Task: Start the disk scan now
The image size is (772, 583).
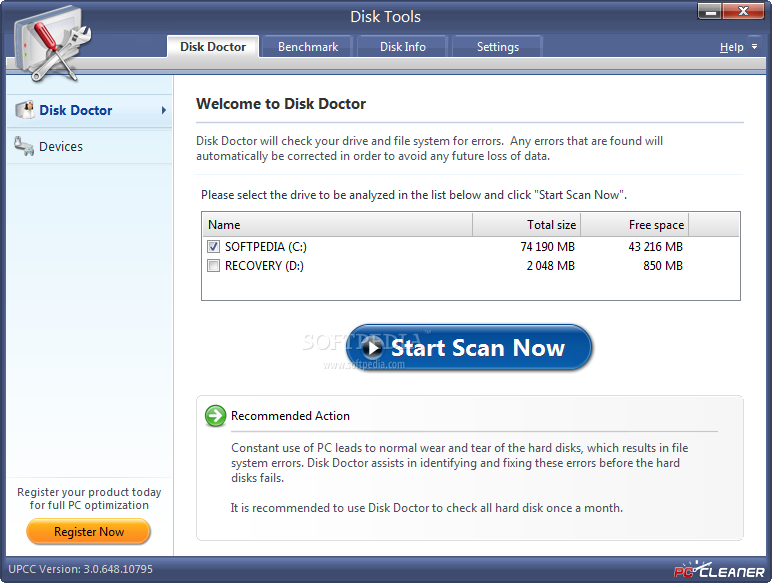Action: pyautogui.click(x=469, y=348)
